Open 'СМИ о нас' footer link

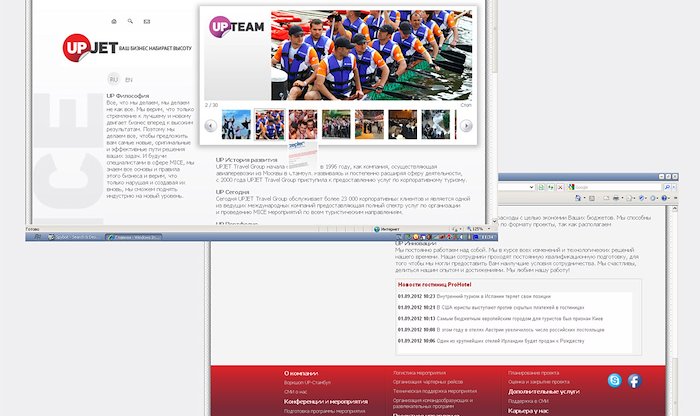pyautogui.click(x=296, y=392)
